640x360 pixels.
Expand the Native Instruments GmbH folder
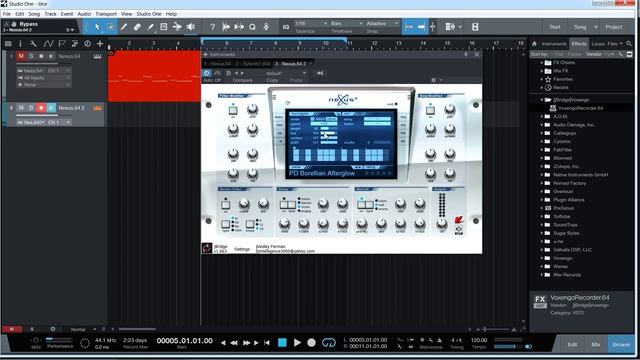[x=542, y=175]
